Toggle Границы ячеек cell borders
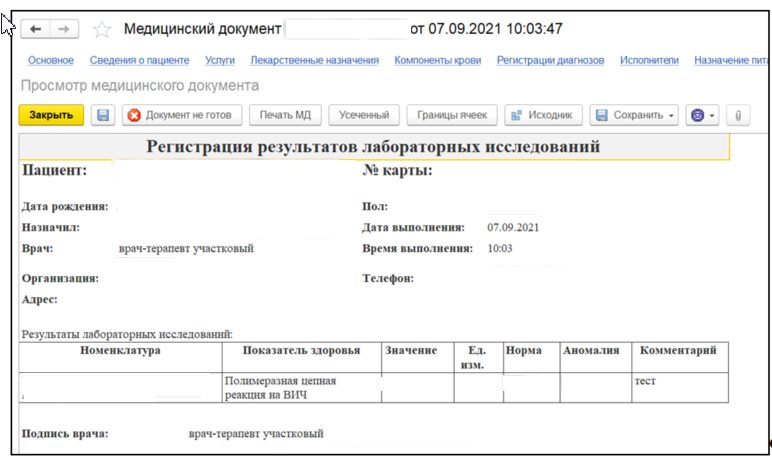 click(452, 115)
